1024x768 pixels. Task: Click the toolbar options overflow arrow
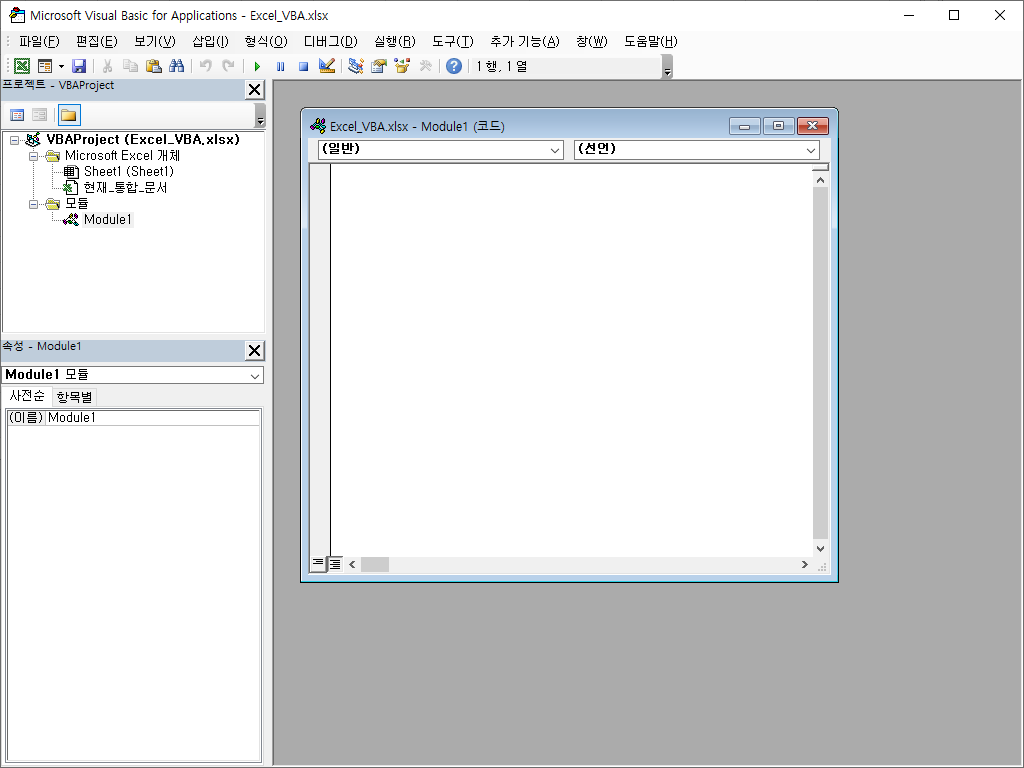tap(667, 68)
